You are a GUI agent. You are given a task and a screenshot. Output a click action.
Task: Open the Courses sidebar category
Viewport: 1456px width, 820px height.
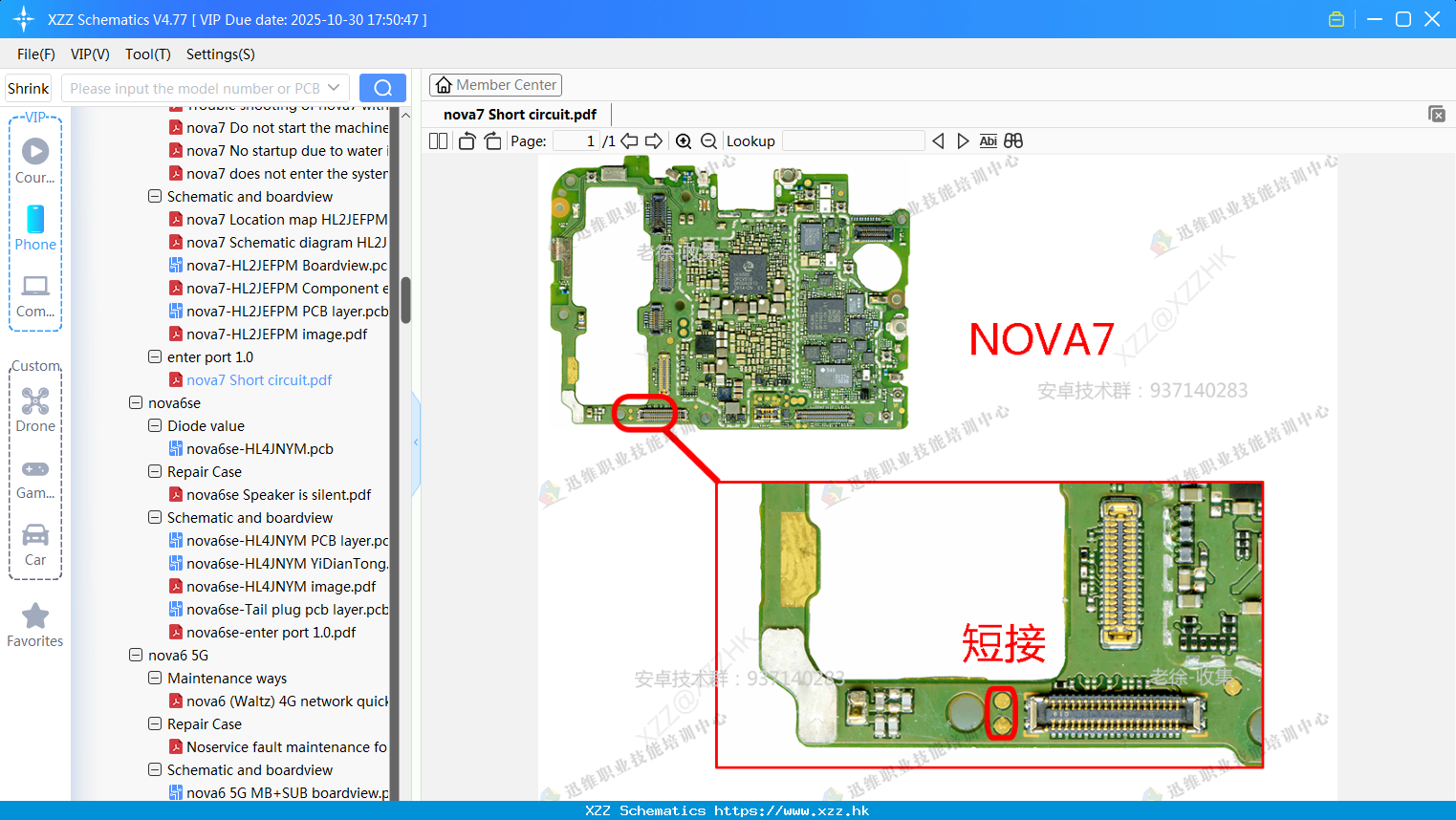tap(35, 161)
